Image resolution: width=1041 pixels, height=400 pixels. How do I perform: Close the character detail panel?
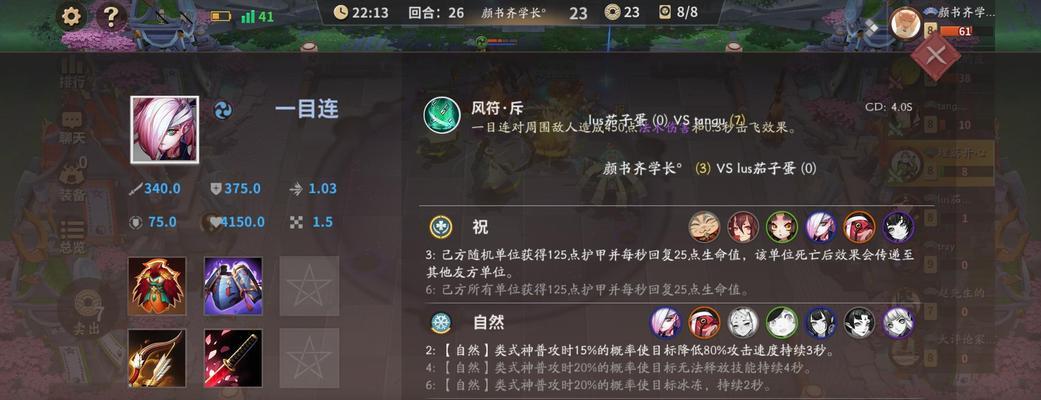pyautogui.click(x=935, y=56)
